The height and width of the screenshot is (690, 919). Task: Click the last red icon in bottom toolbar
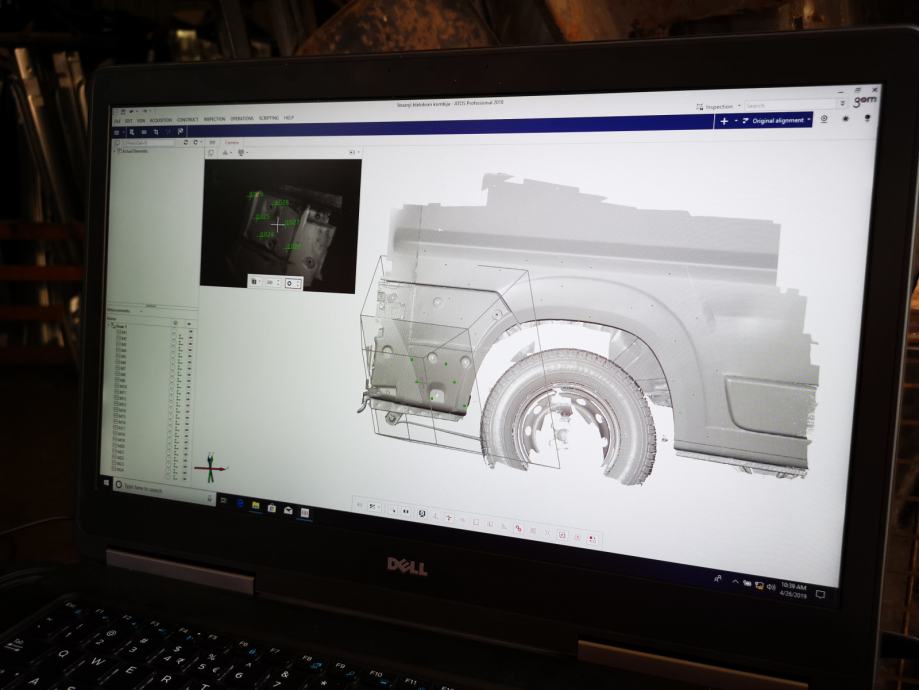593,539
